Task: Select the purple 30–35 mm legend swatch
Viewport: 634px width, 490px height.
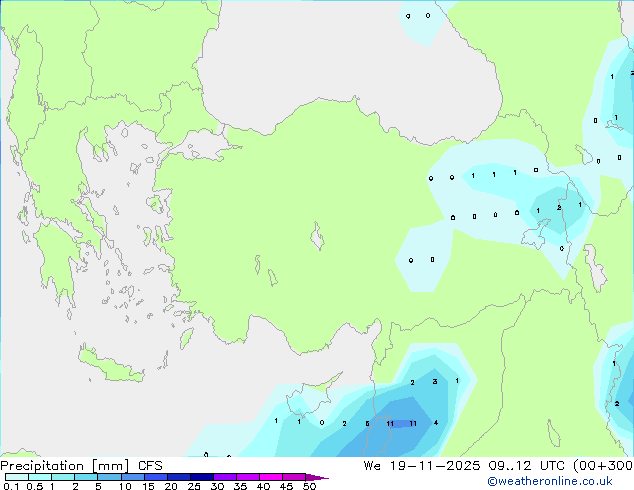Action: pos(224,477)
